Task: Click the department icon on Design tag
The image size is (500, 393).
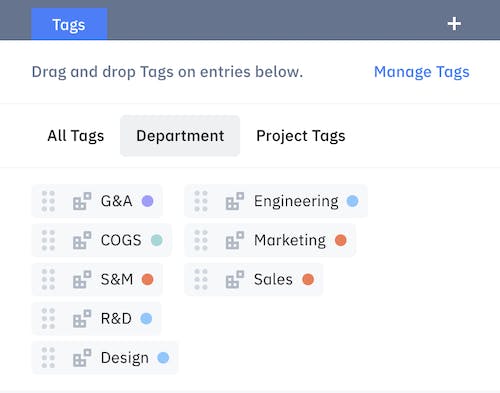Action: (82, 358)
